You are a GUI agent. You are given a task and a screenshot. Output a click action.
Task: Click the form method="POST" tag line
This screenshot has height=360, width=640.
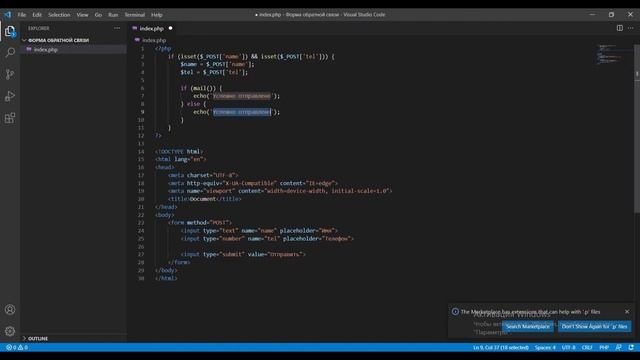200,222
